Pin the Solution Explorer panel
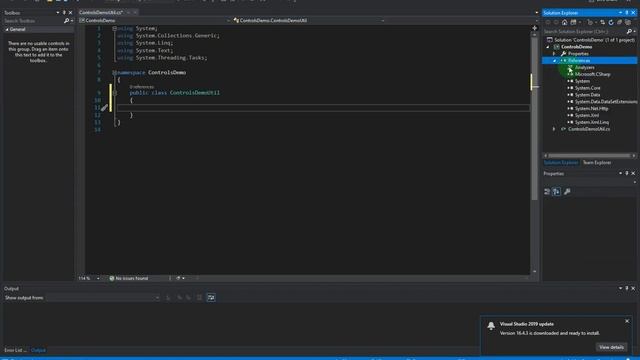The height and width of the screenshot is (360, 640). click(627, 13)
